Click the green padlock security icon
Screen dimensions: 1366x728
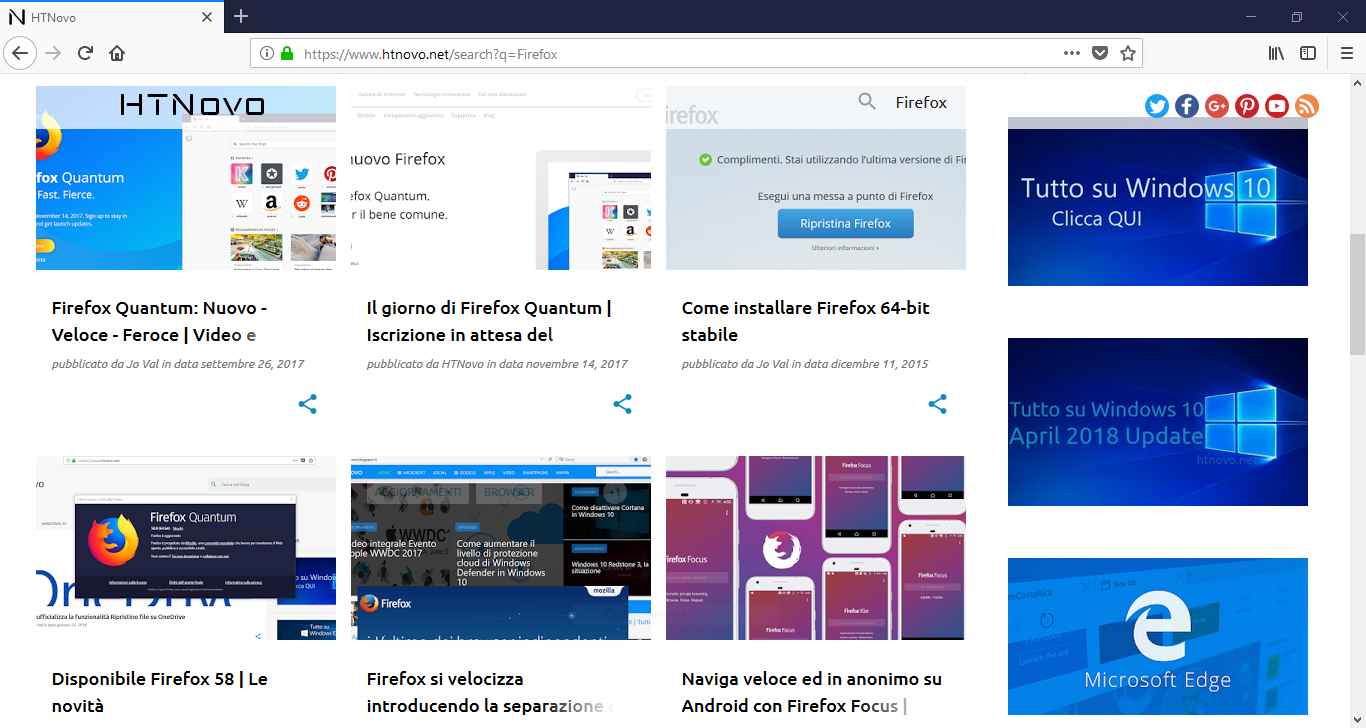287,53
